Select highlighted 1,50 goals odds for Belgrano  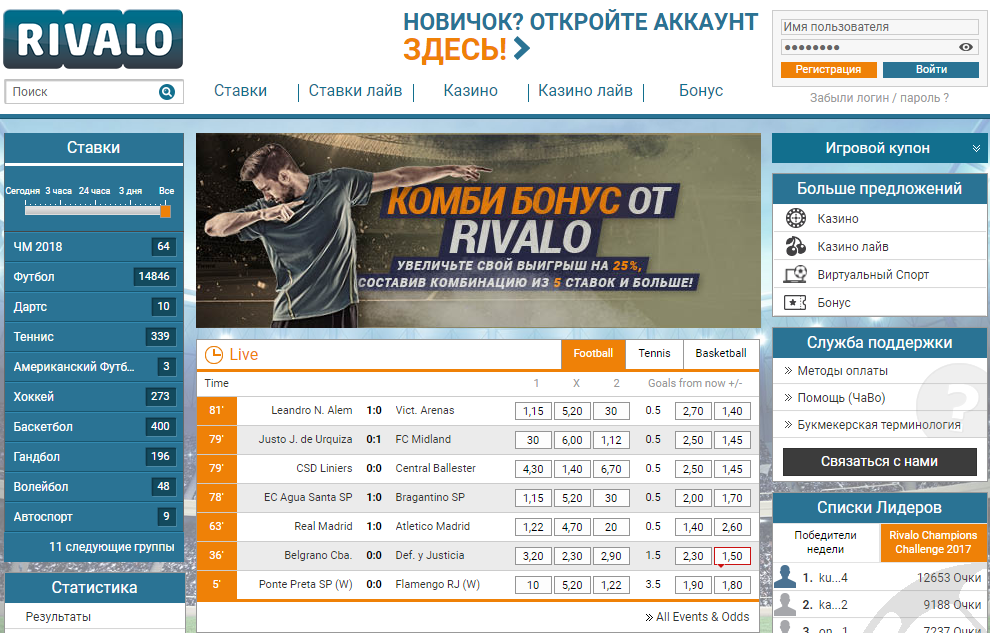pos(732,556)
